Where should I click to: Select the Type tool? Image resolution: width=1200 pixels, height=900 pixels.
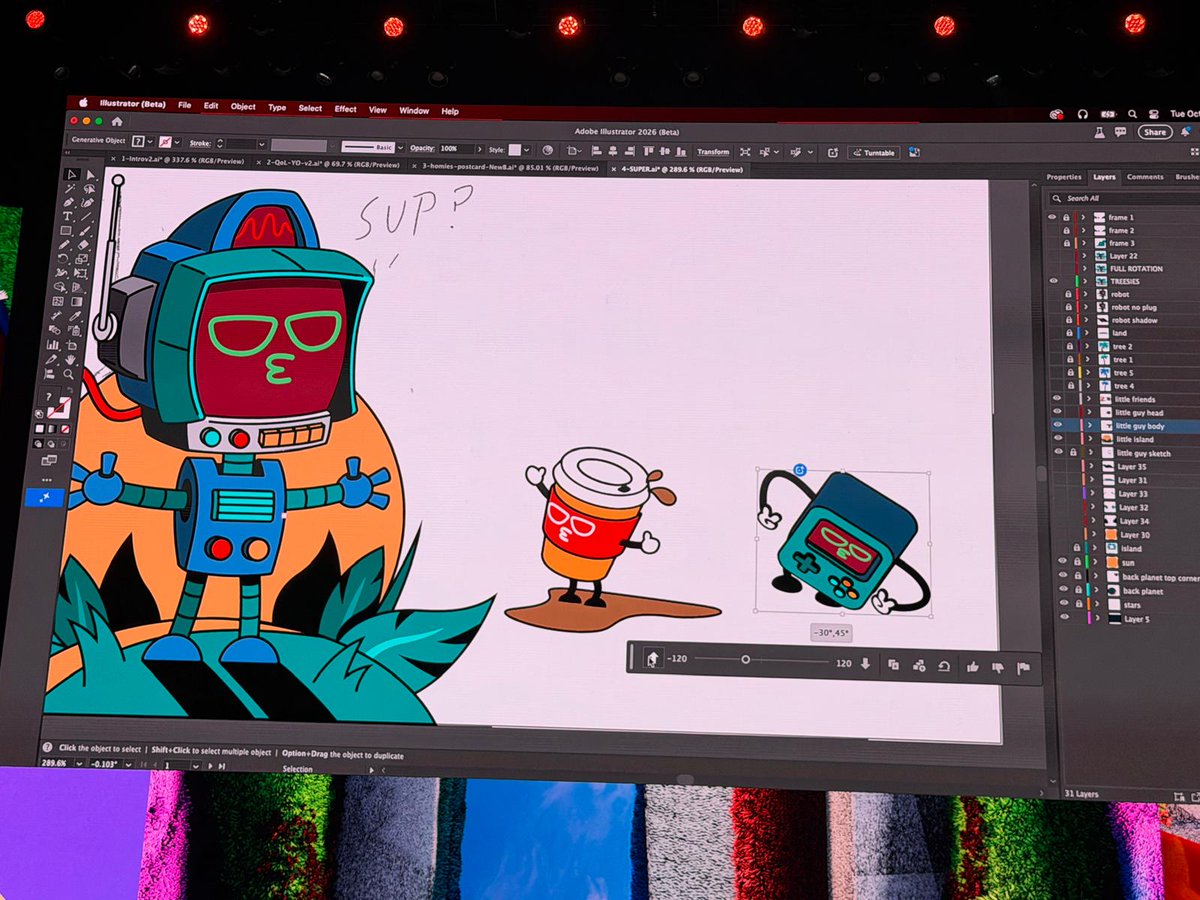68,218
